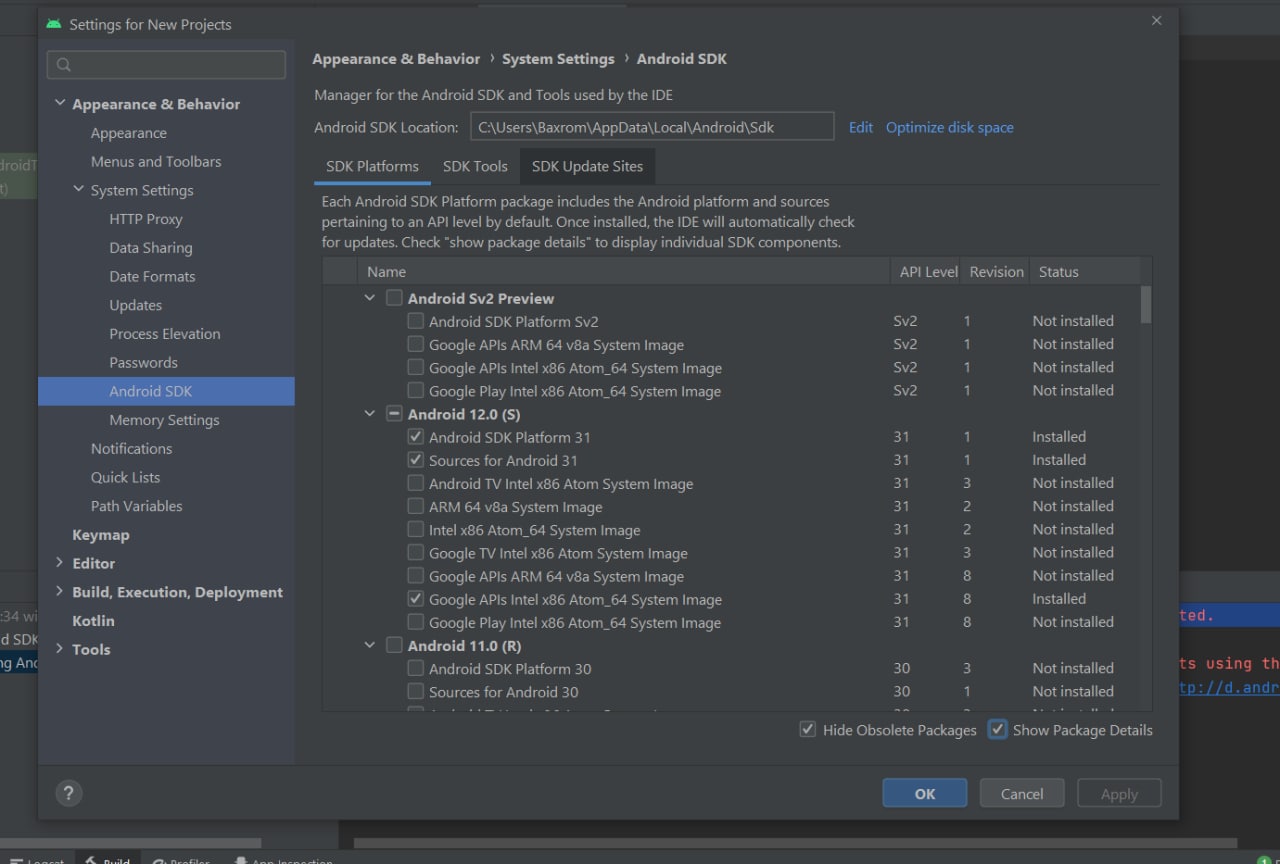Click the Android icon in dialog title
The image size is (1280, 864).
click(x=54, y=24)
